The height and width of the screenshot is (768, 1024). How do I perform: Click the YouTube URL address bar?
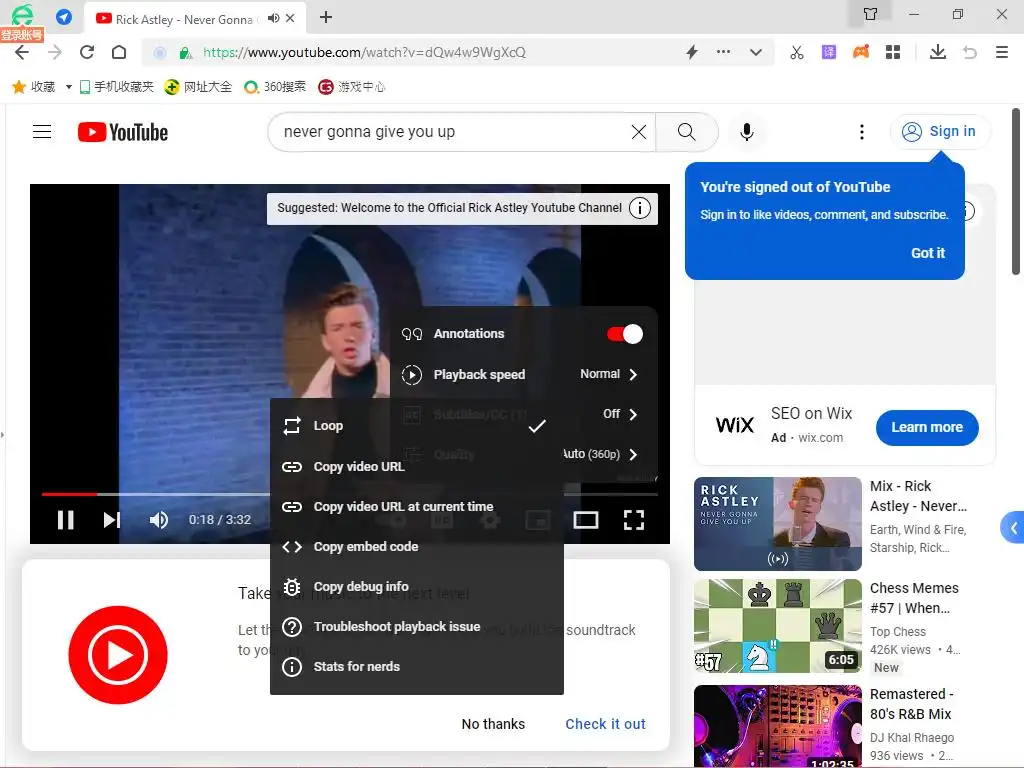tap(364, 52)
